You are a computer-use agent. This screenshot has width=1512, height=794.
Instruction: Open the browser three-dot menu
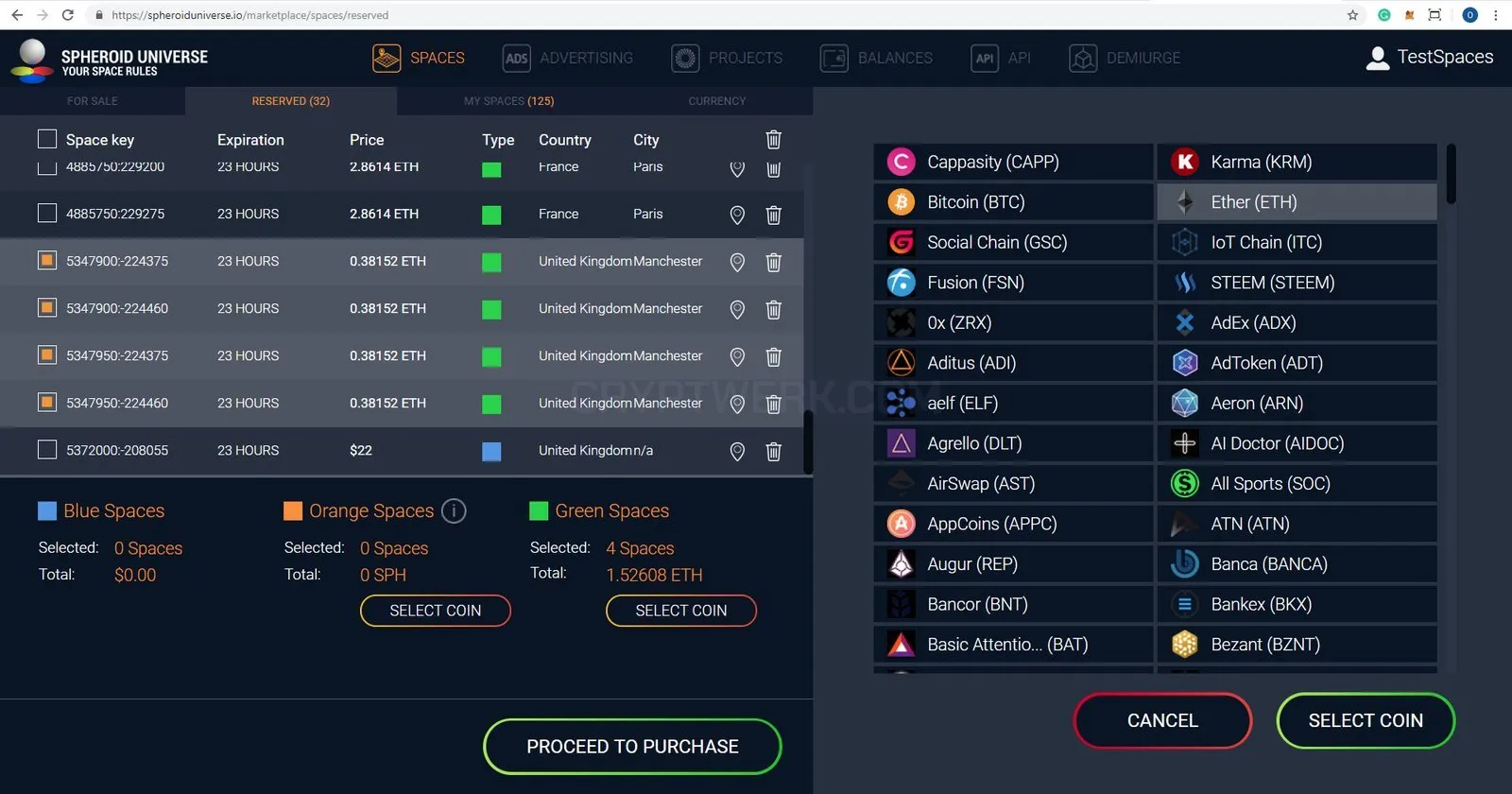[1495, 15]
